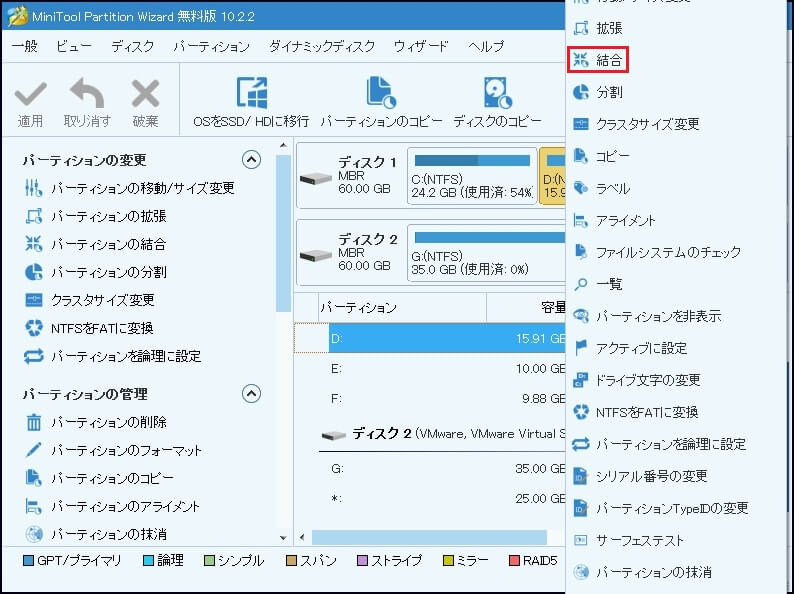
Task: Choose アクティブに設定 flag entry
Action: click(640, 348)
